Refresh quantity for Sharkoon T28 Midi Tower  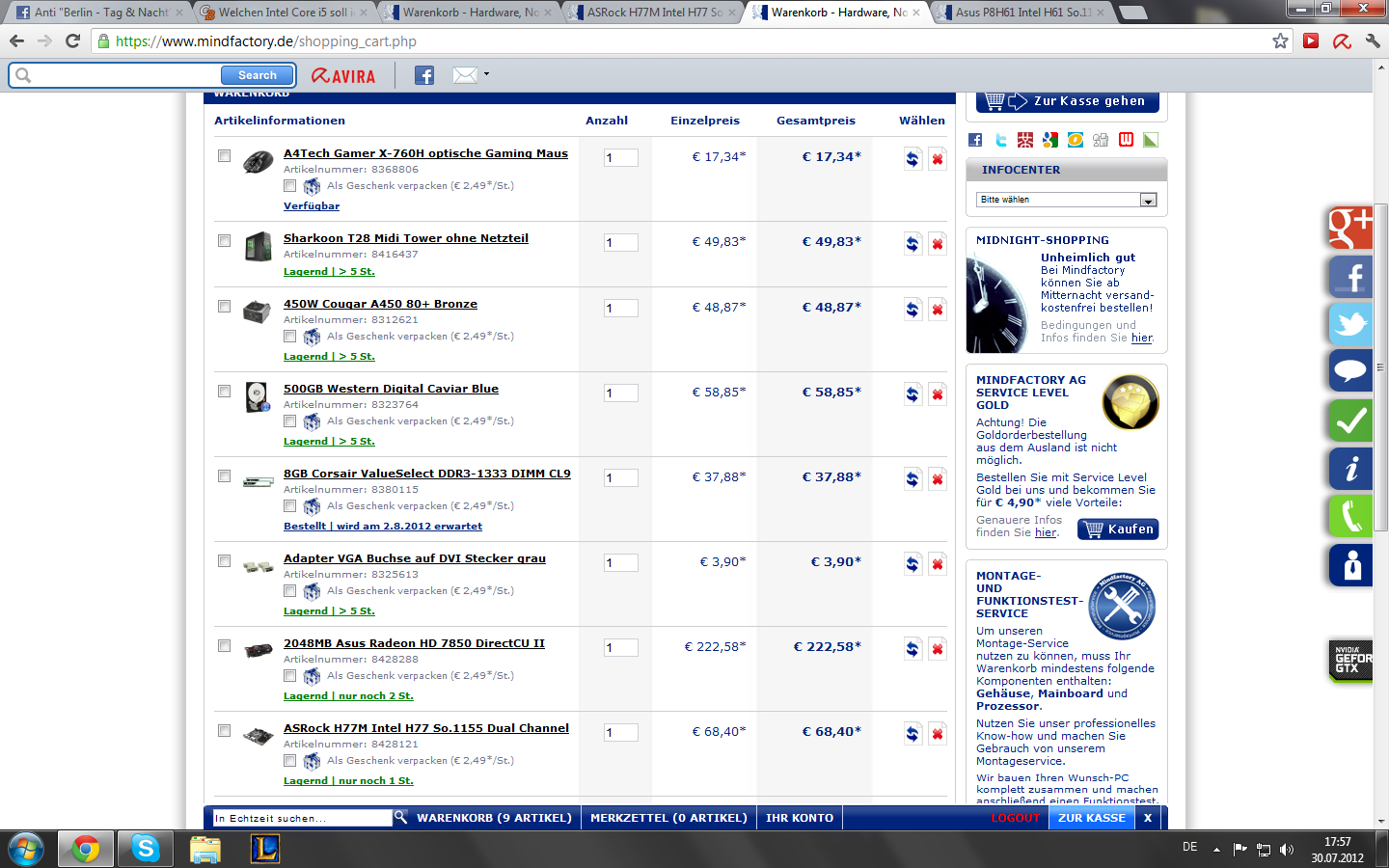(x=912, y=244)
